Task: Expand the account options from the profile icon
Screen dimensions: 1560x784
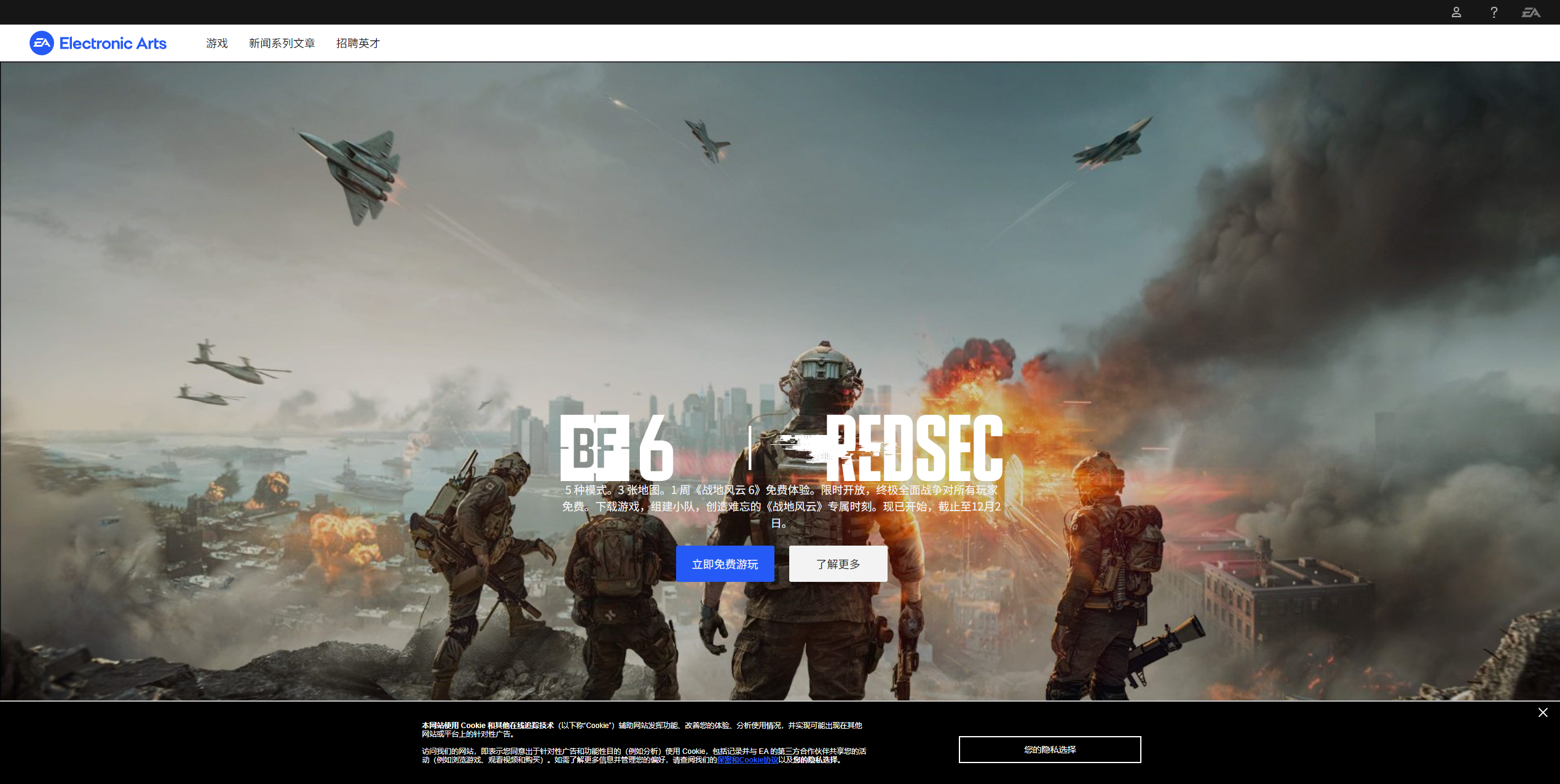Action: point(1456,12)
